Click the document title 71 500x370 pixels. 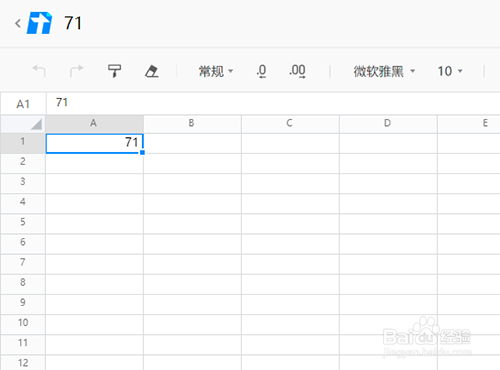coord(73,23)
